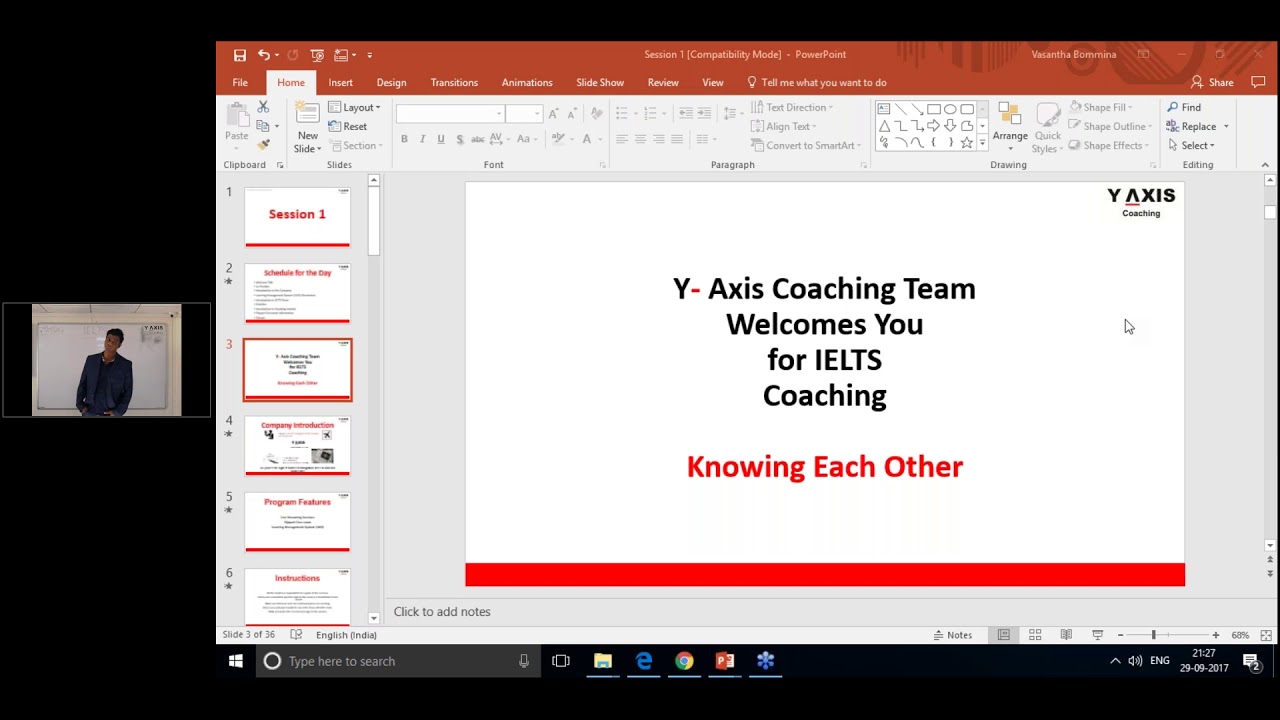1280x720 pixels.
Task: Click Find in Editing group
Action: (1184, 107)
